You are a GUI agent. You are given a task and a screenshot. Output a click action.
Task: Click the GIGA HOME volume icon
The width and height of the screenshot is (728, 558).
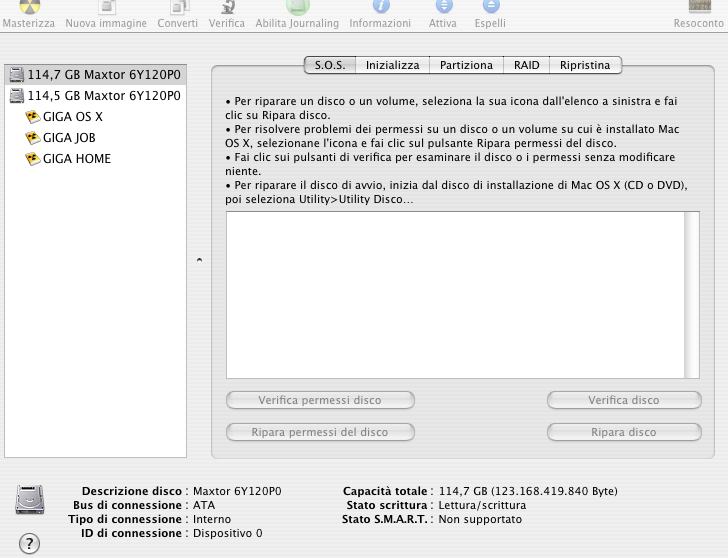[x=32, y=159]
